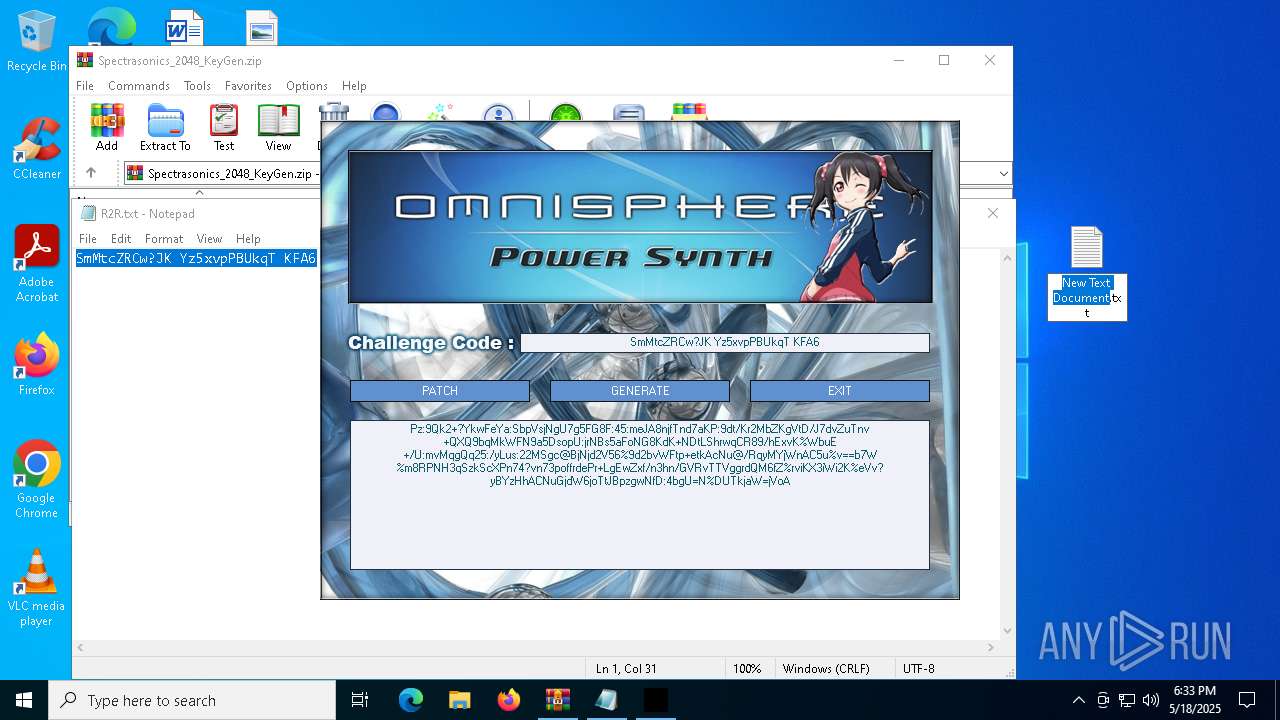The image size is (1280, 720).
Task: Select the Recycle Bin desktop icon
Action: (x=36, y=42)
